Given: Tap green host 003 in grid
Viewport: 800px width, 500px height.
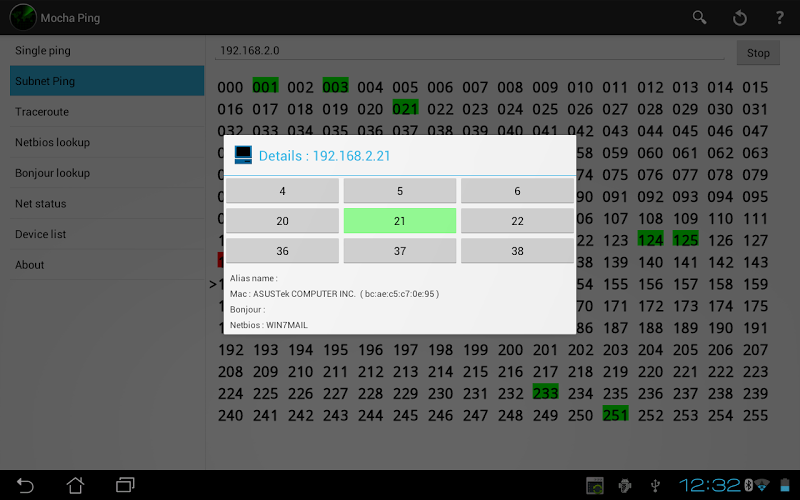Looking at the screenshot, I should 335,86.
